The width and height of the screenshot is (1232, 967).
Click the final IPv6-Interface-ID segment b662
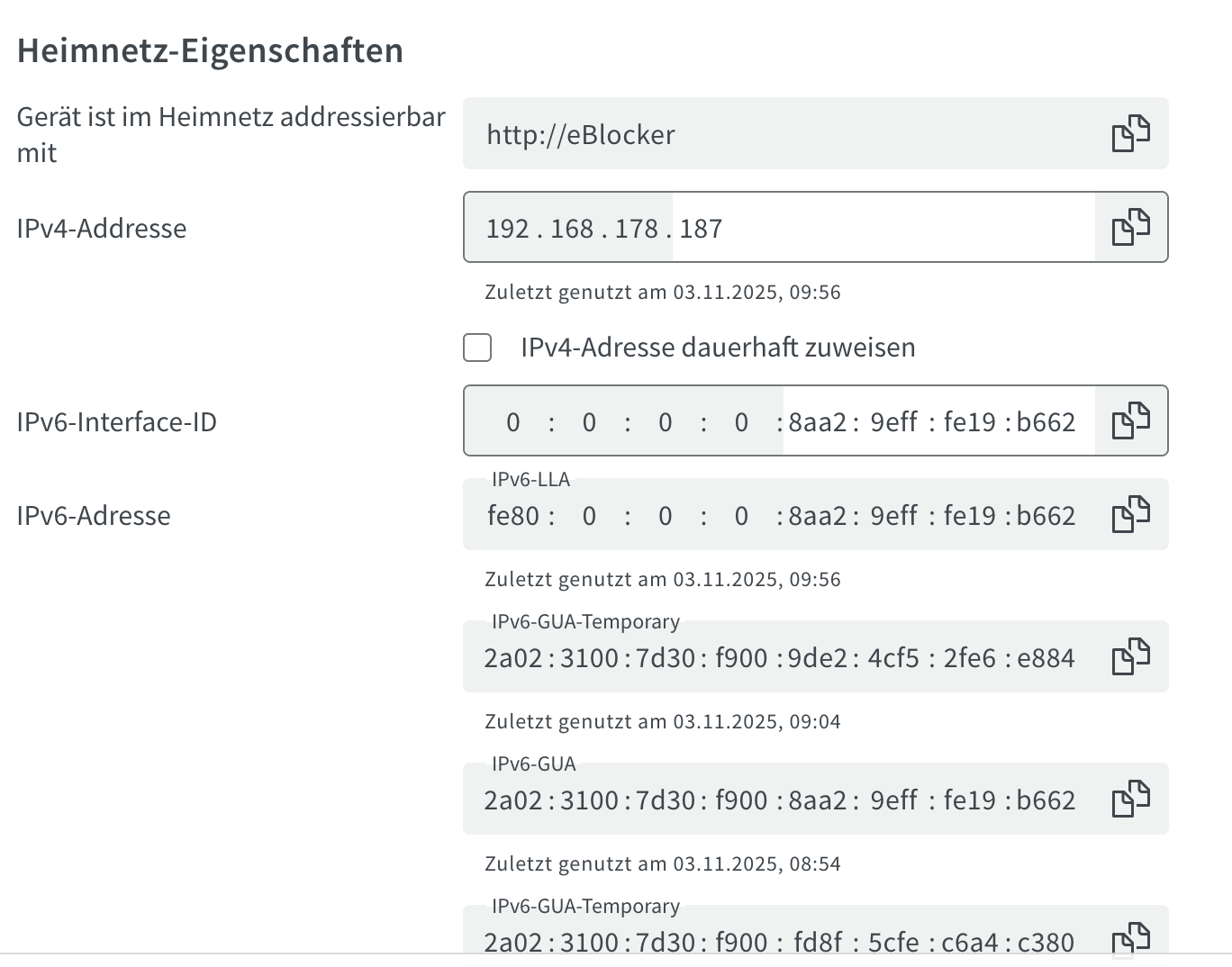pyautogui.click(x=1046, y=422)
